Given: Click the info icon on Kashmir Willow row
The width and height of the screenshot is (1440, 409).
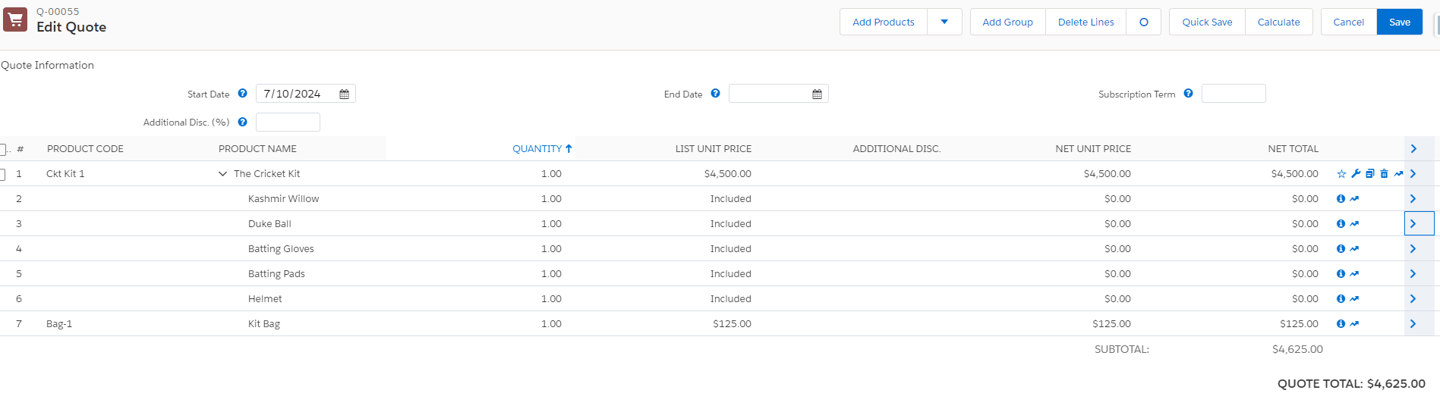Looking at the screenshot, I should click(1341, 199).
